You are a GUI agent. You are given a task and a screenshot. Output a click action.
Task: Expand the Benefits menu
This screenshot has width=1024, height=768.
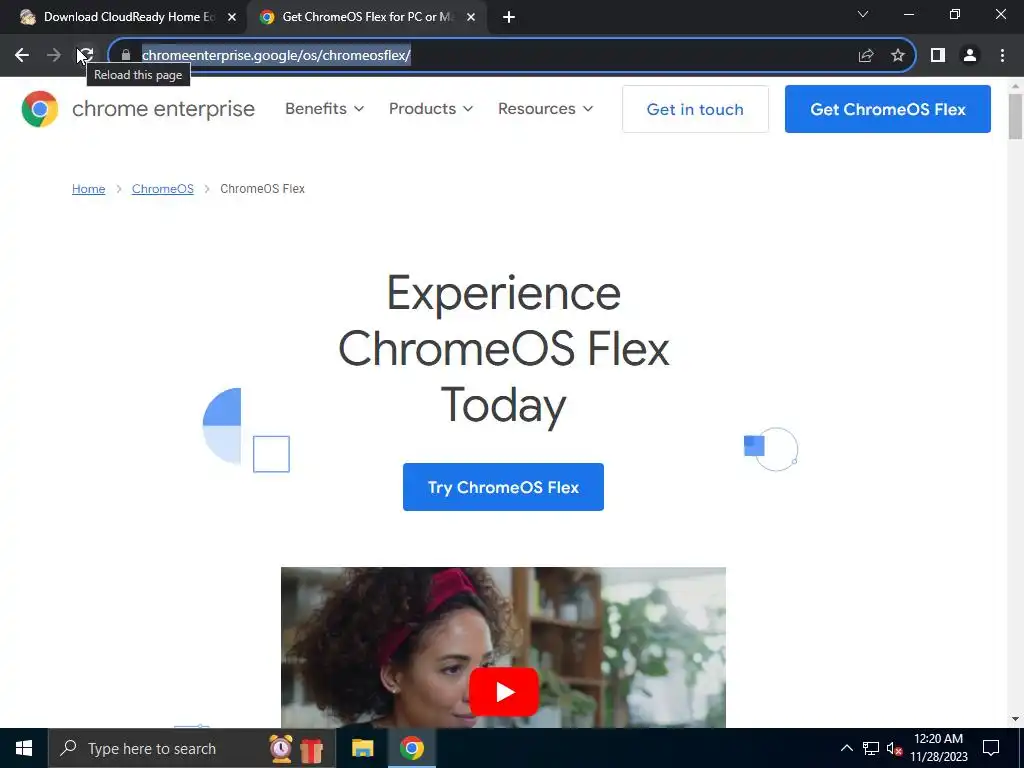click(x=324, y=108)
